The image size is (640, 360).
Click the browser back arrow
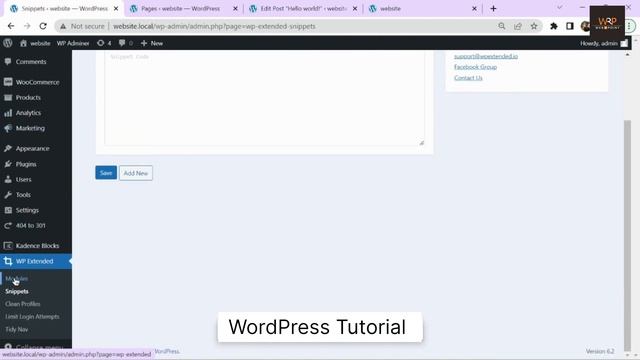point(11,26)
